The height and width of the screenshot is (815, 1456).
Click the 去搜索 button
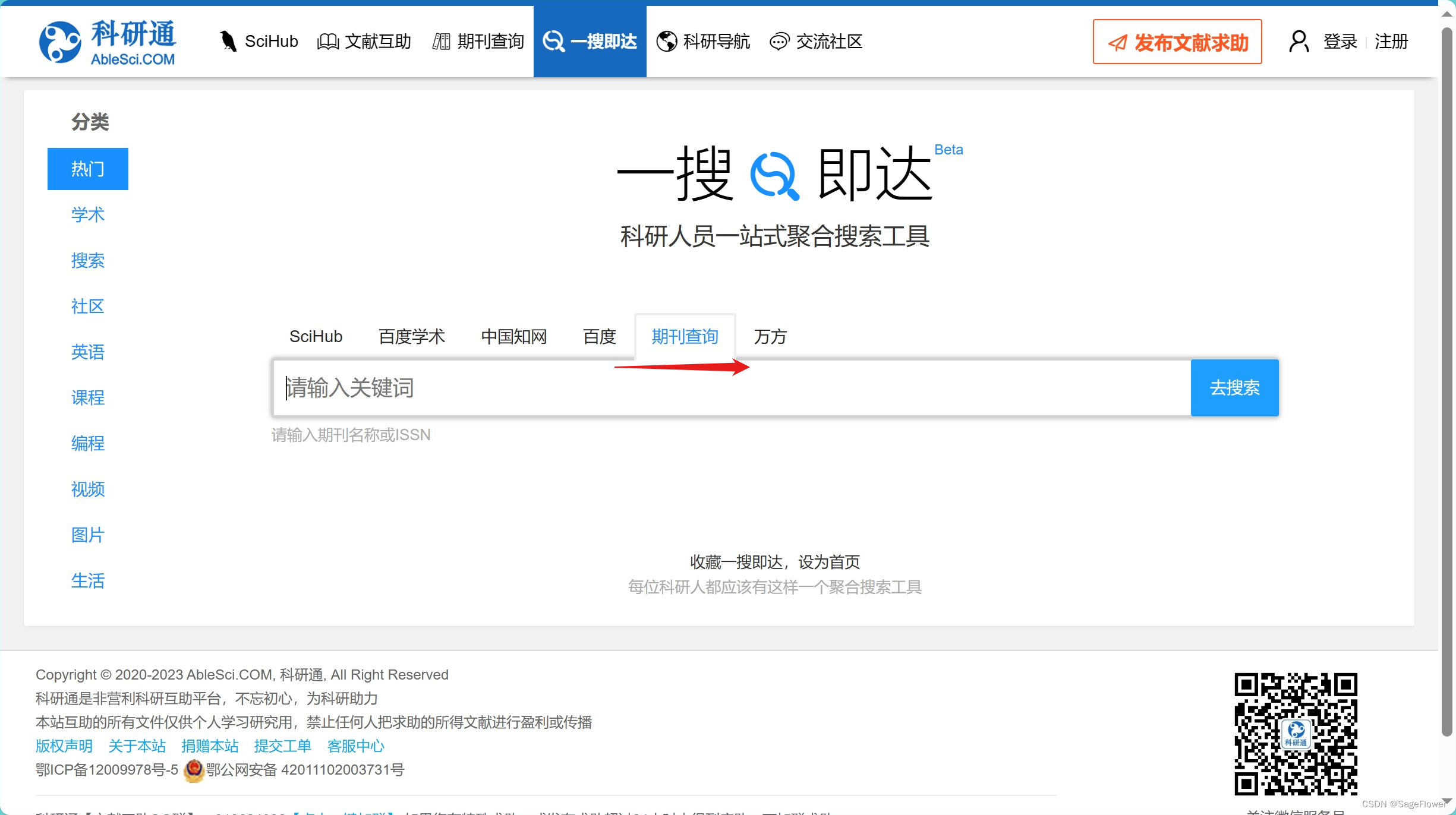[1235, 388]
